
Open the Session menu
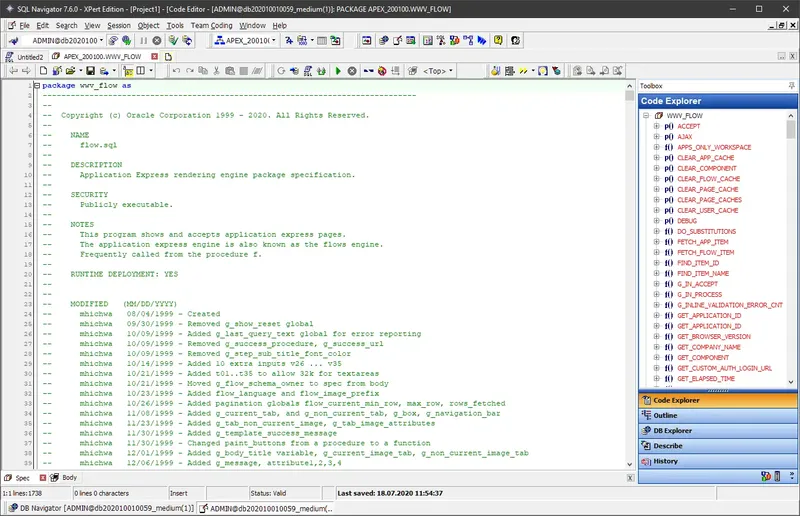[119, 26]
